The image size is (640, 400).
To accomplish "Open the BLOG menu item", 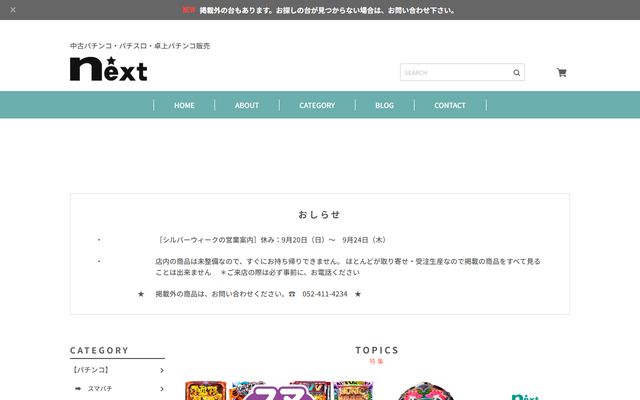I will click(384, 105).
